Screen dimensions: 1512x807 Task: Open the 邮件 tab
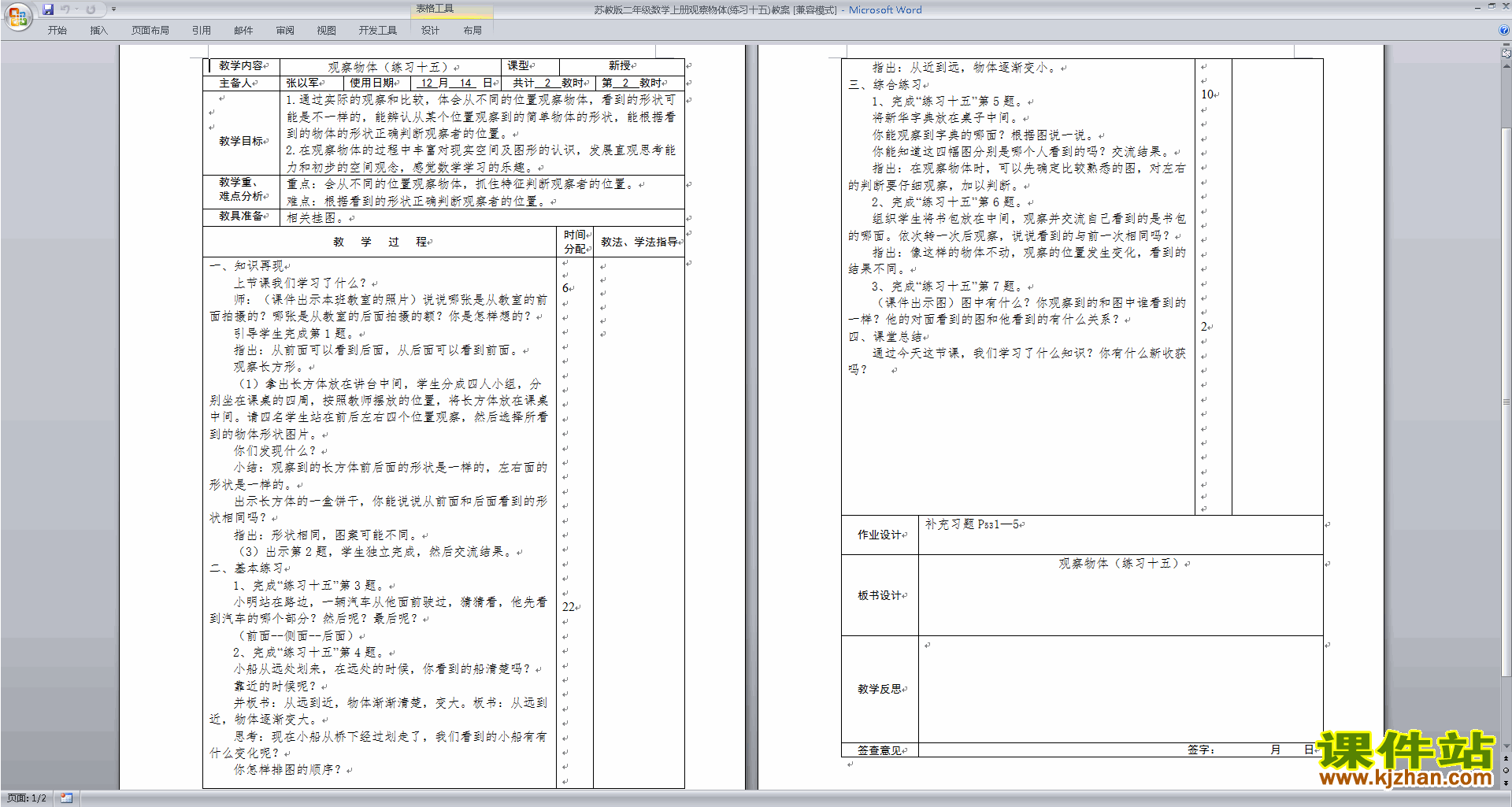(243, 30)
